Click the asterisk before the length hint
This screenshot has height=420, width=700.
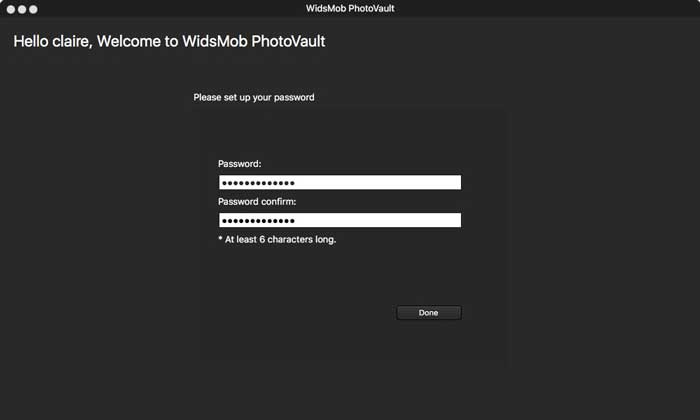221,238
